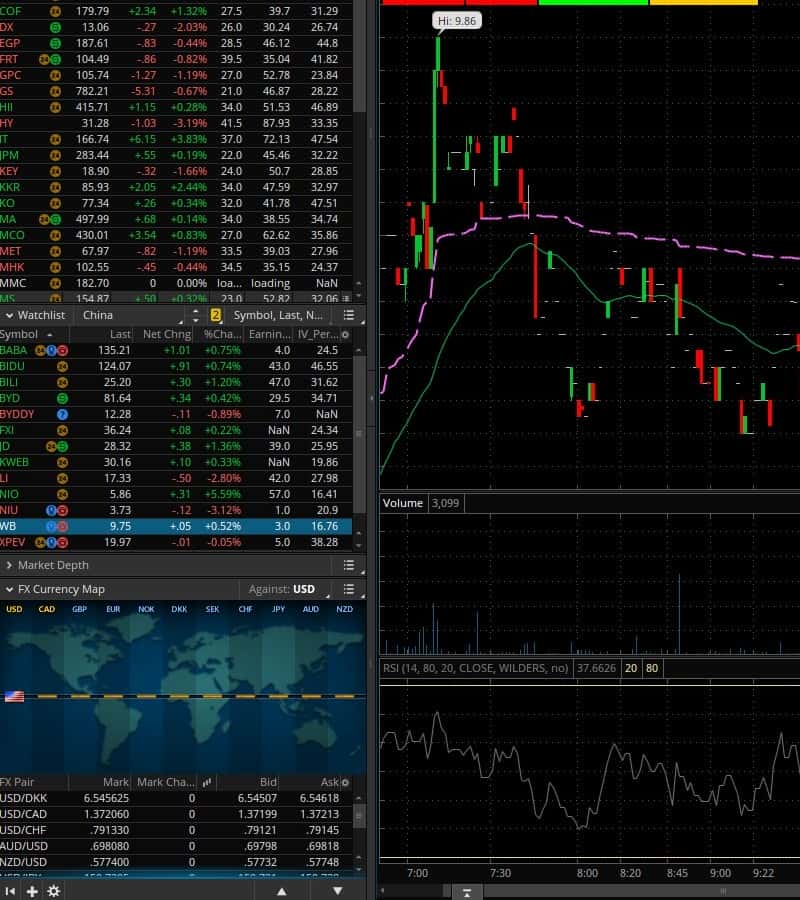The height and width of the screenshot is (900, 800).
Task: Click the gear icon in bottom-left toolbar
Action: pos(54,891)
